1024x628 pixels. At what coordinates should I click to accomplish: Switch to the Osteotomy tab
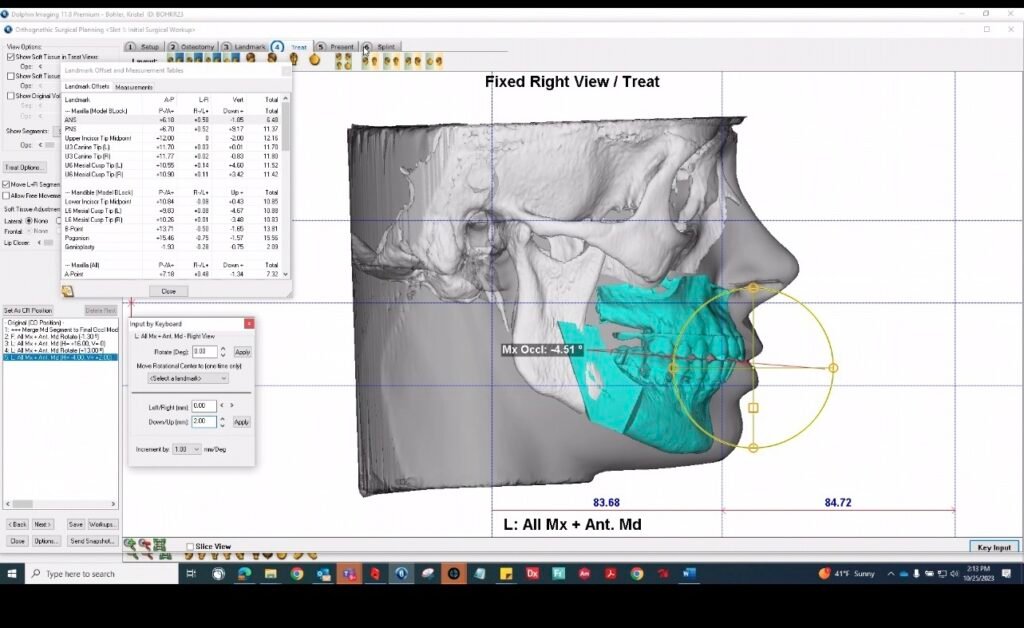coord(191,47)
